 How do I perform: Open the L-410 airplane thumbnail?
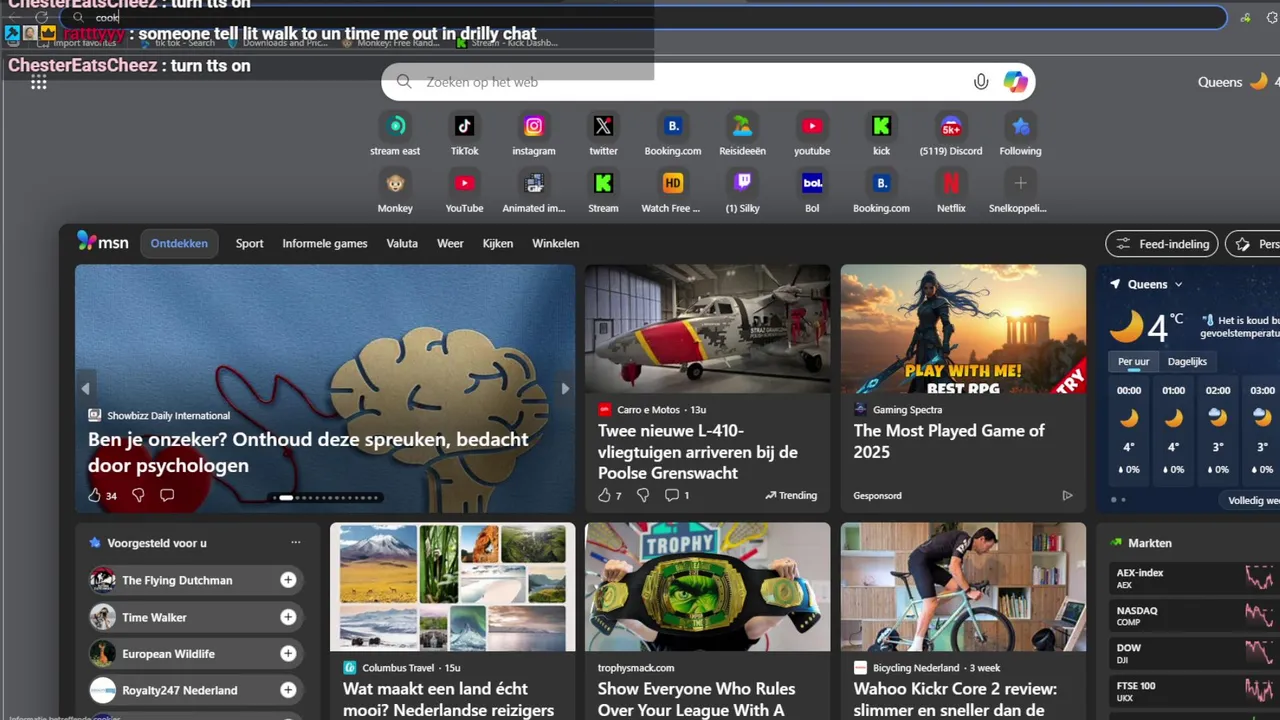[x=707, y=328]
